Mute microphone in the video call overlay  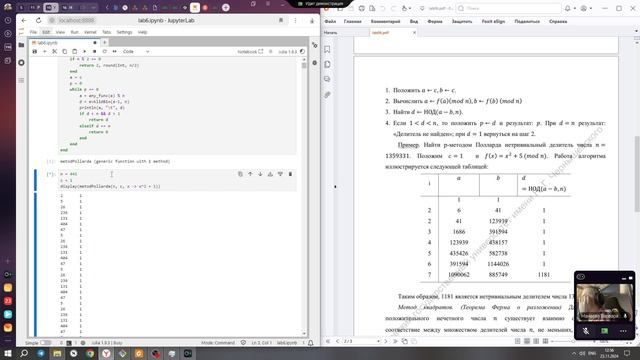586,331
